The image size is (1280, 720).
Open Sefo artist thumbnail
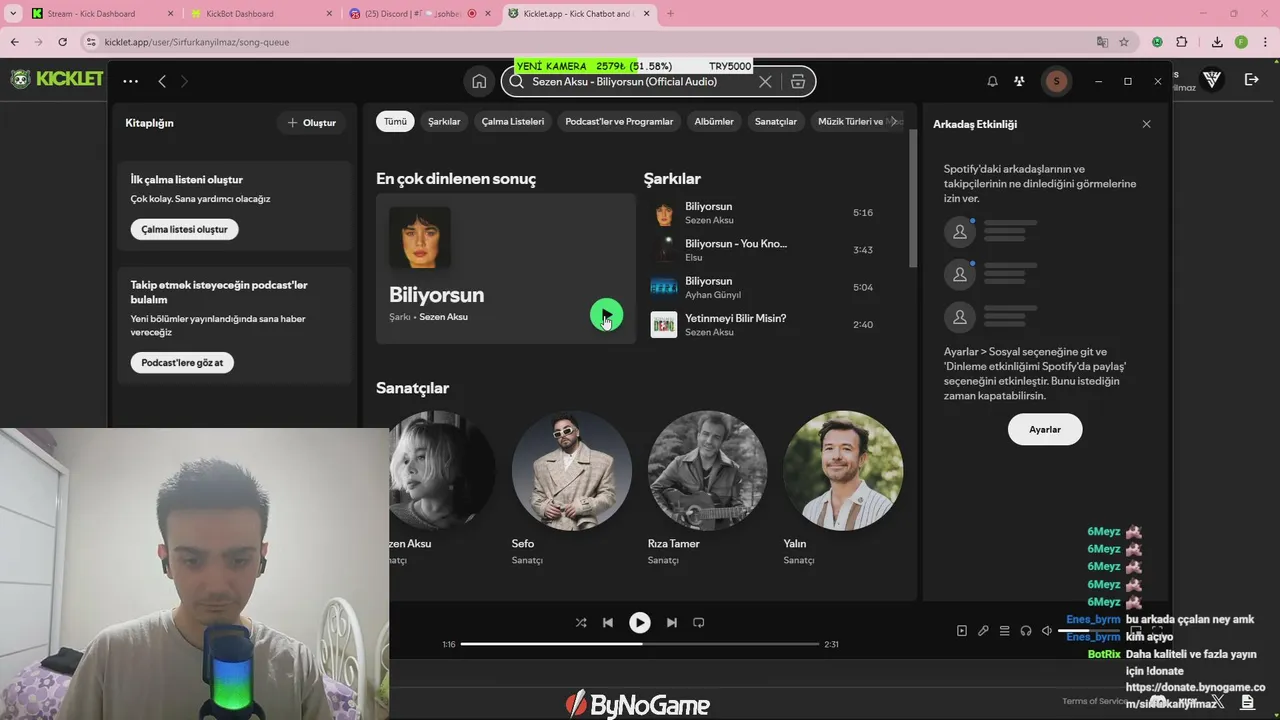coord(572,470)
